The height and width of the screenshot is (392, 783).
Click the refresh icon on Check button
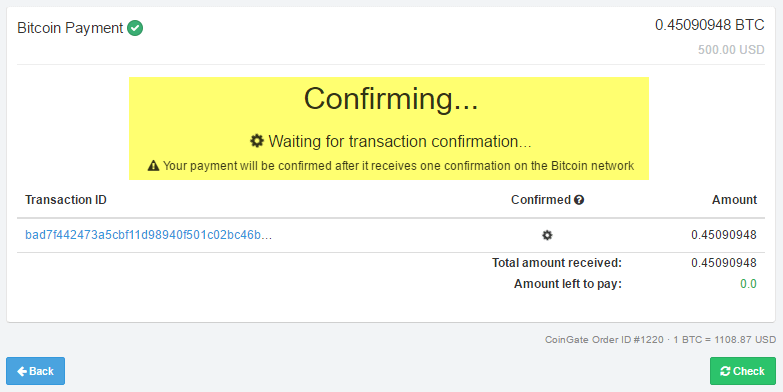pyautogui.click(x=725, y=371)
